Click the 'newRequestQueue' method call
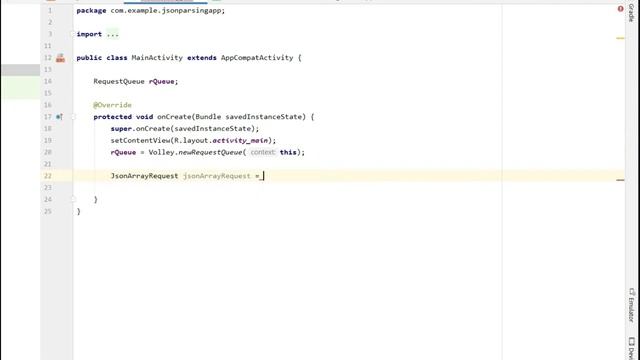The image size is (640, 360). (x=210, y=152)
